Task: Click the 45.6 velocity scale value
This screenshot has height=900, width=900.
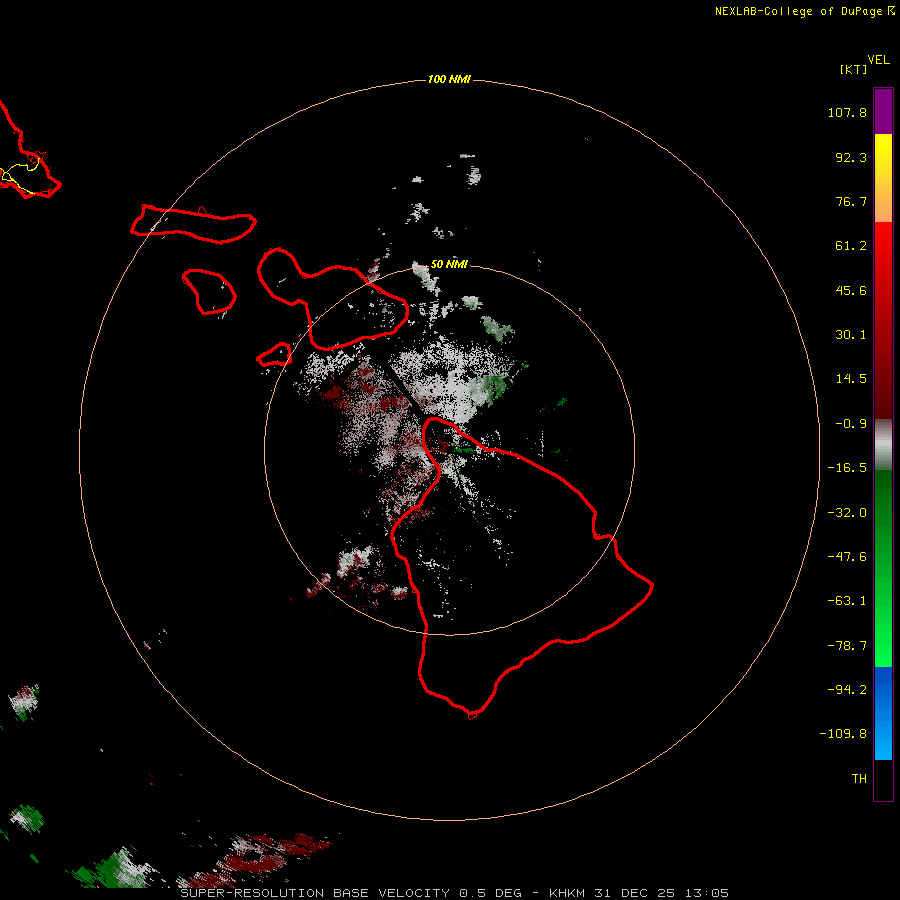Action: click(x=851, y=290)
